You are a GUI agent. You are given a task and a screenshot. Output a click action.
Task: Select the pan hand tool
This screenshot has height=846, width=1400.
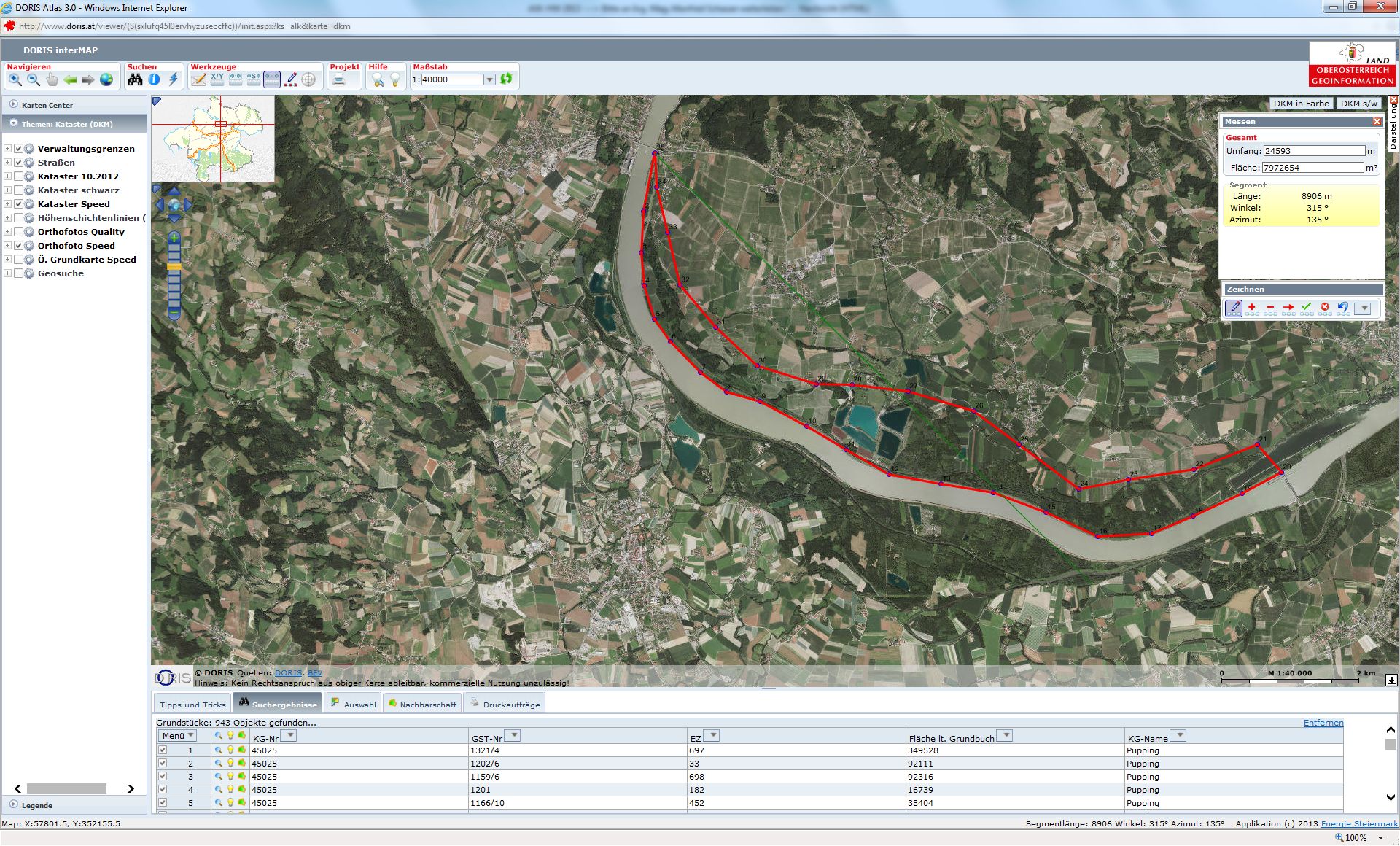[x=51, y=79]
